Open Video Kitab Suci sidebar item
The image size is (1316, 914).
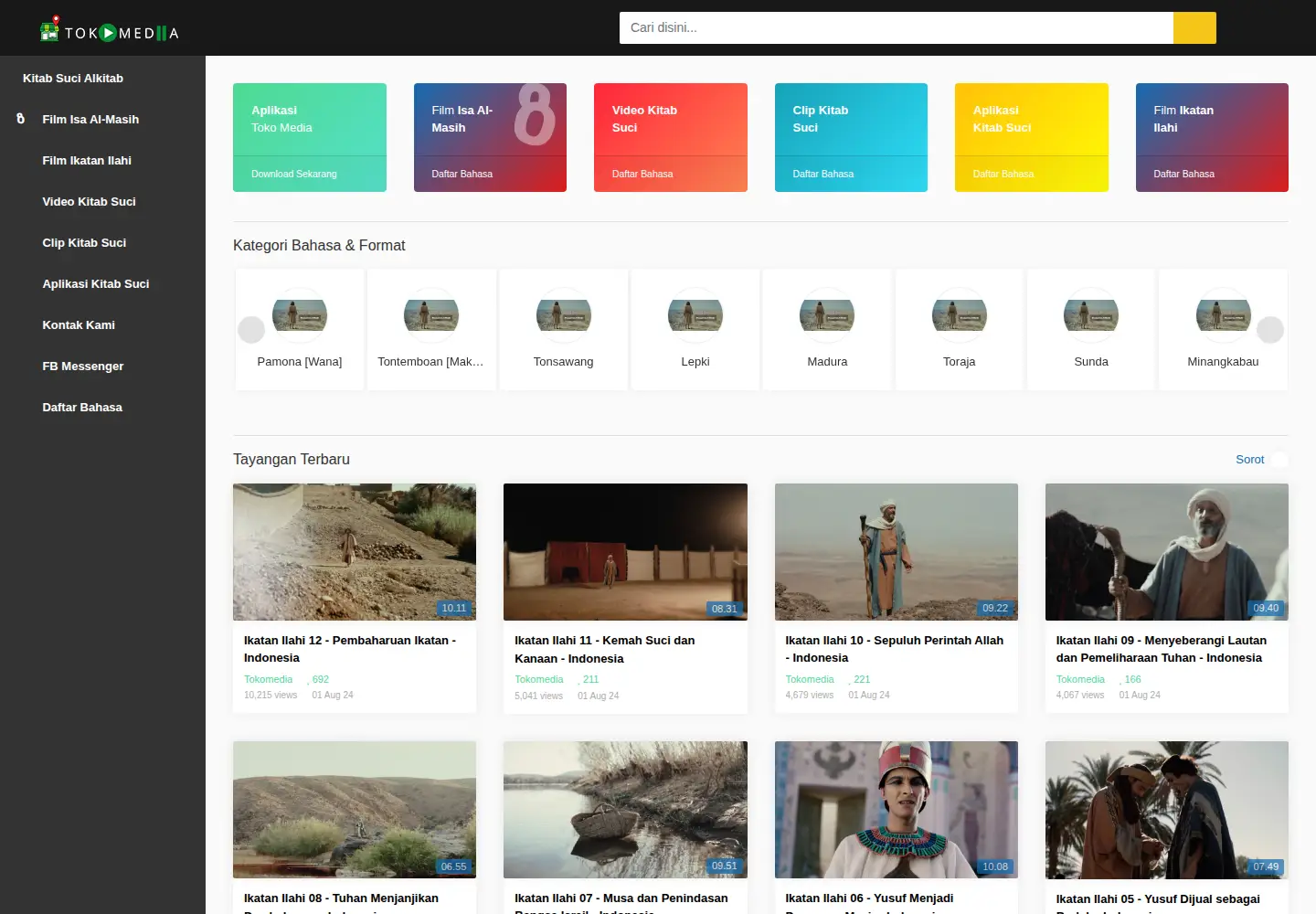coord(89,201)
